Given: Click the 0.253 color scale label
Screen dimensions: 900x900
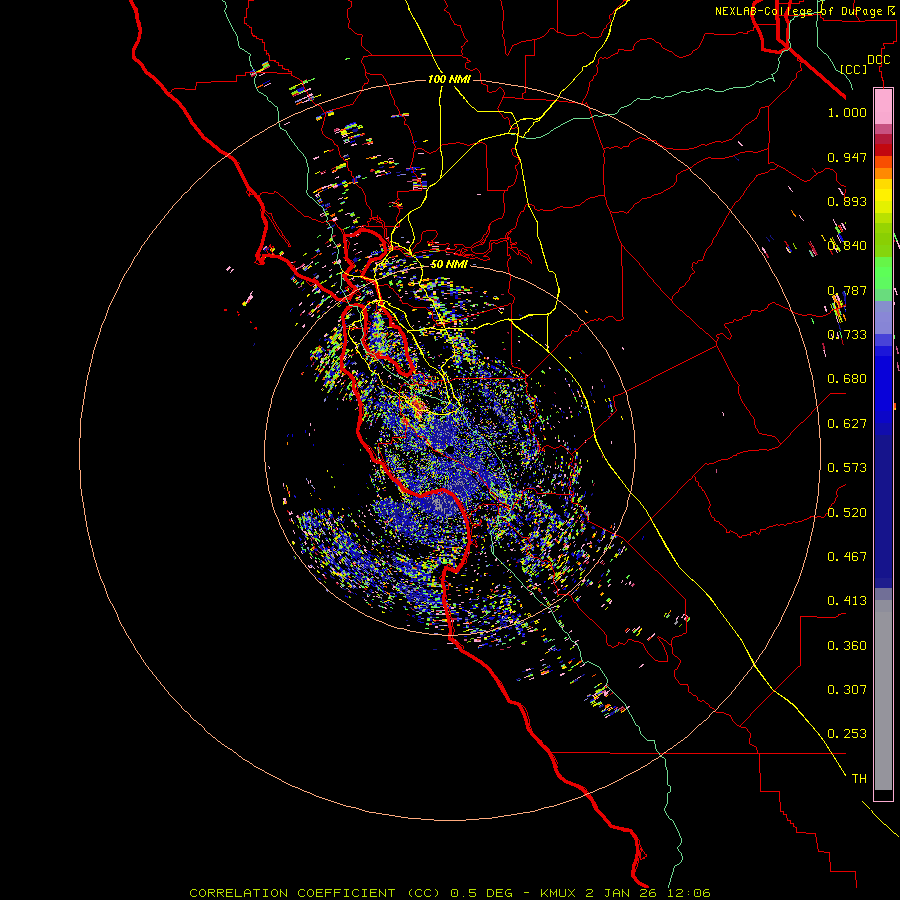Looking at the screenshot, I should (847, 734).
